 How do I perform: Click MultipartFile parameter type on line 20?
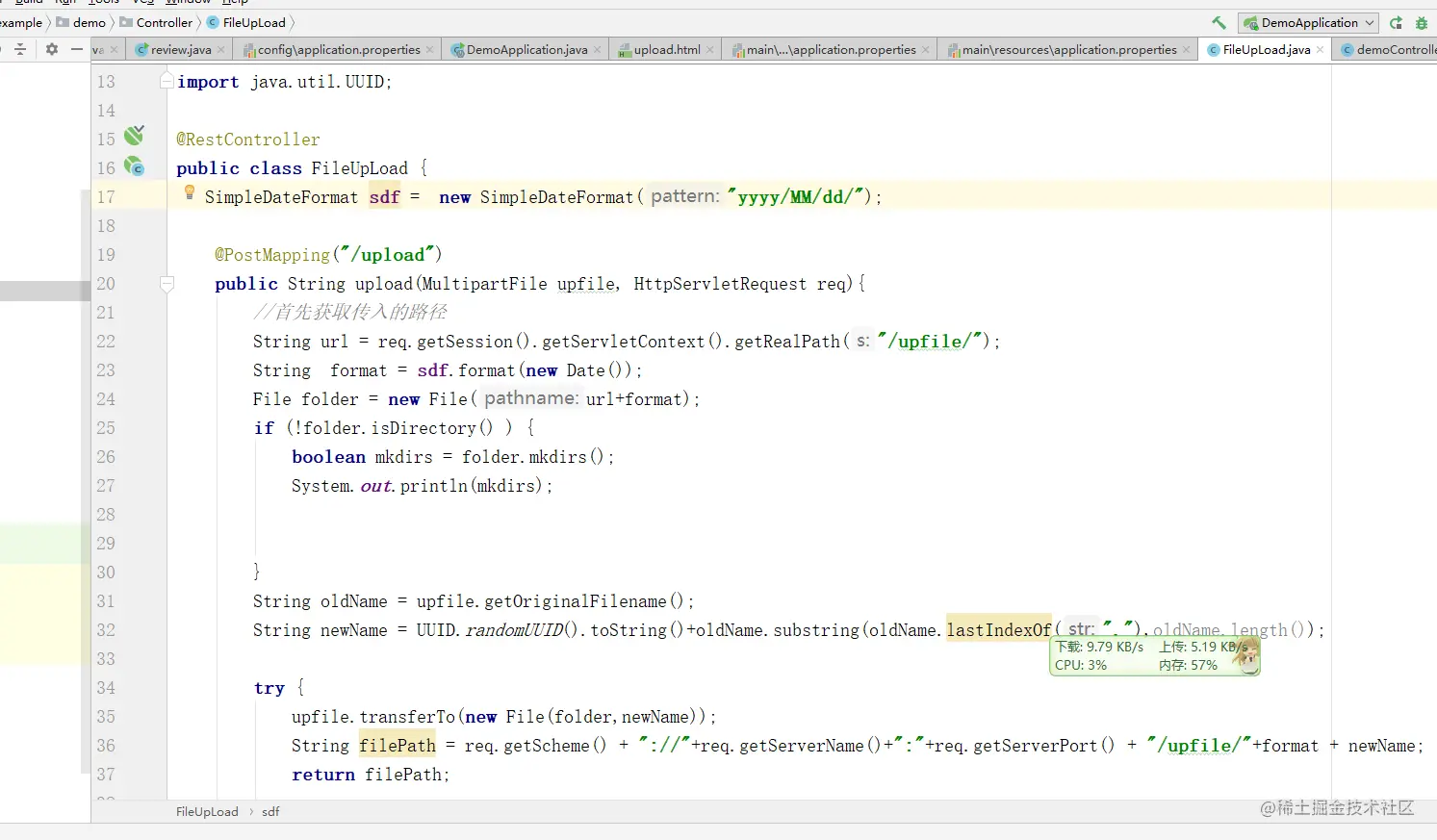484,284
